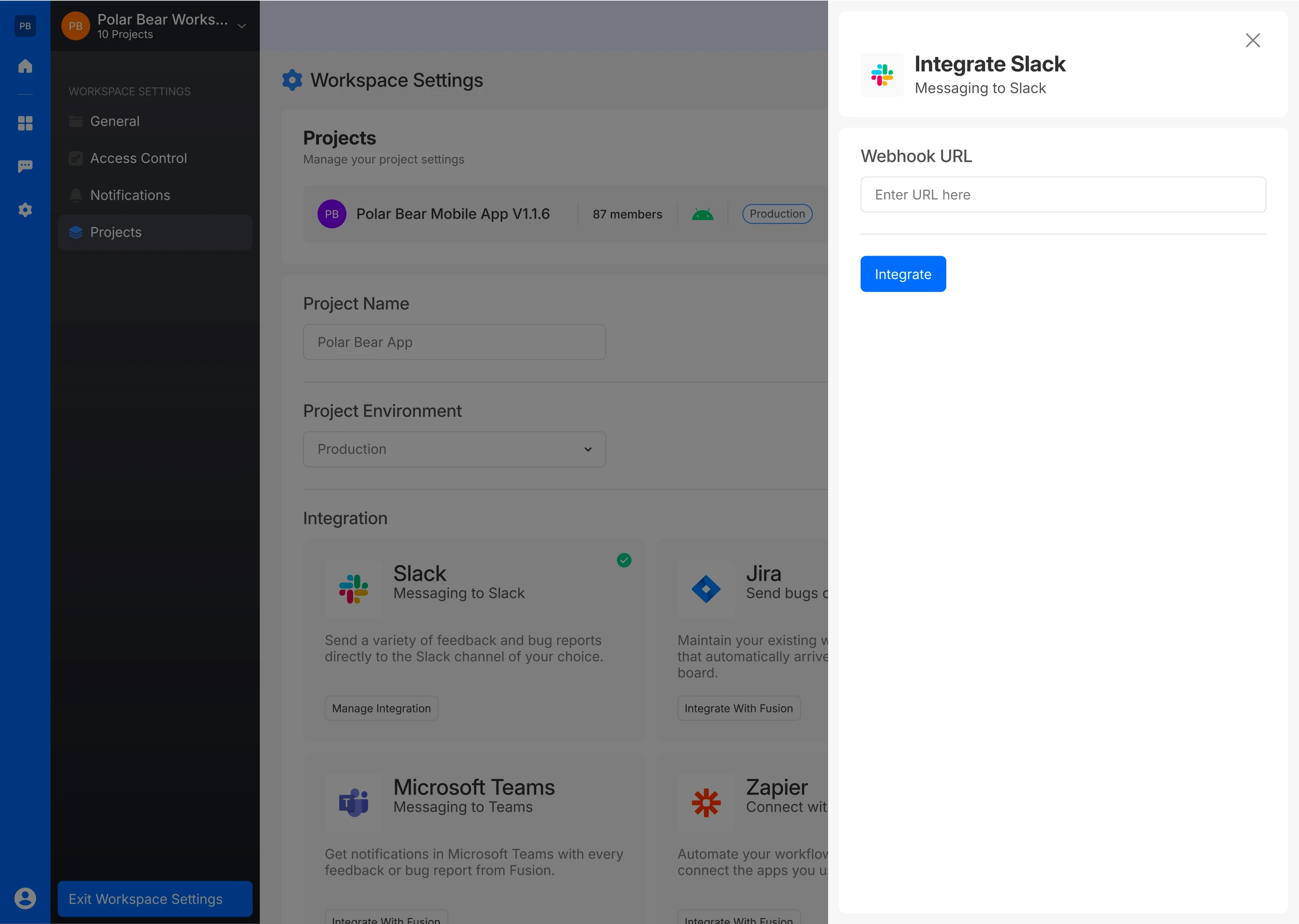Click the orange PB workspace avatar
Screen dimensions: 1299x924
pos(76,26)
